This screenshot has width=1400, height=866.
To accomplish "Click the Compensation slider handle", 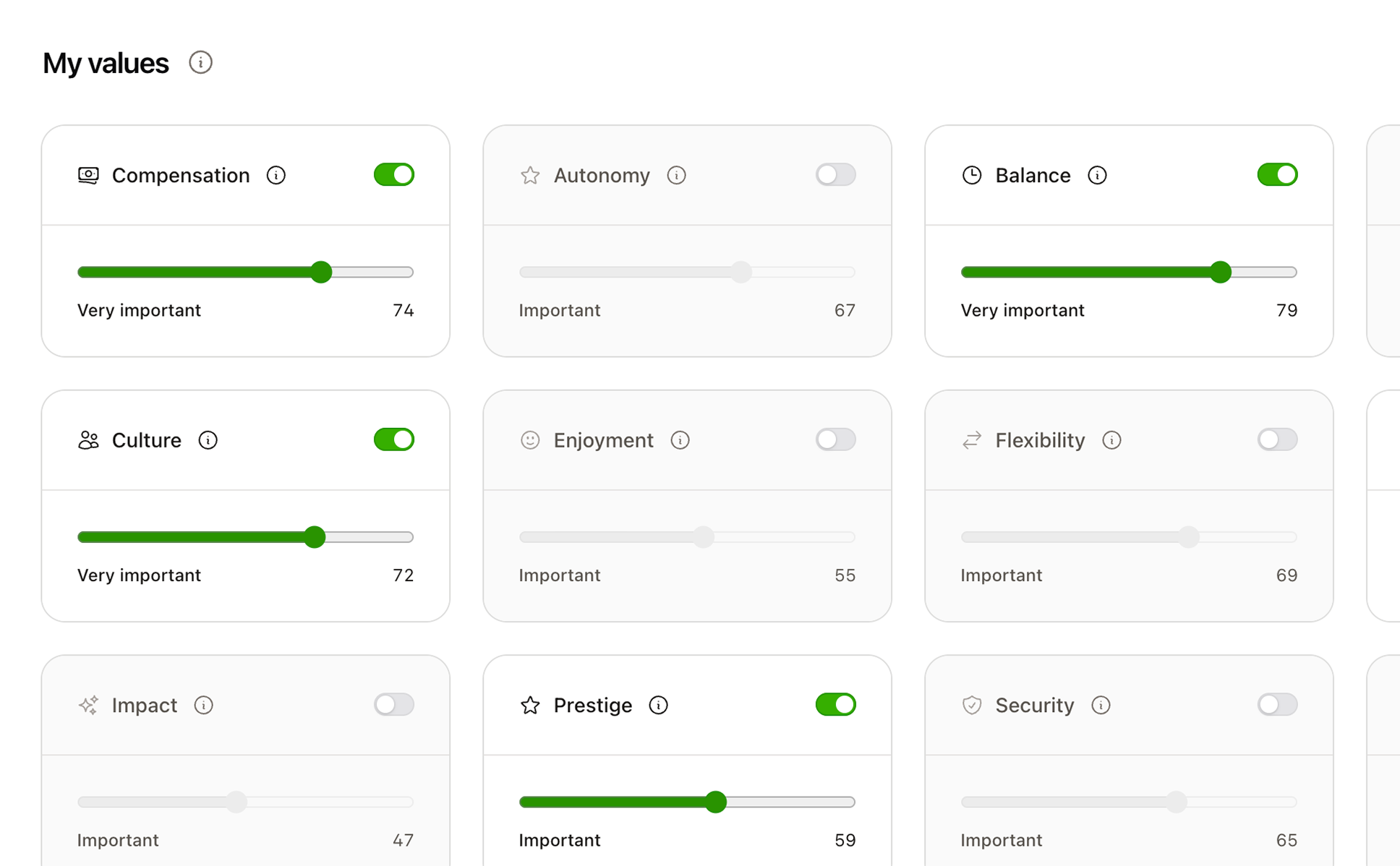I will click(x=323, y=273).
